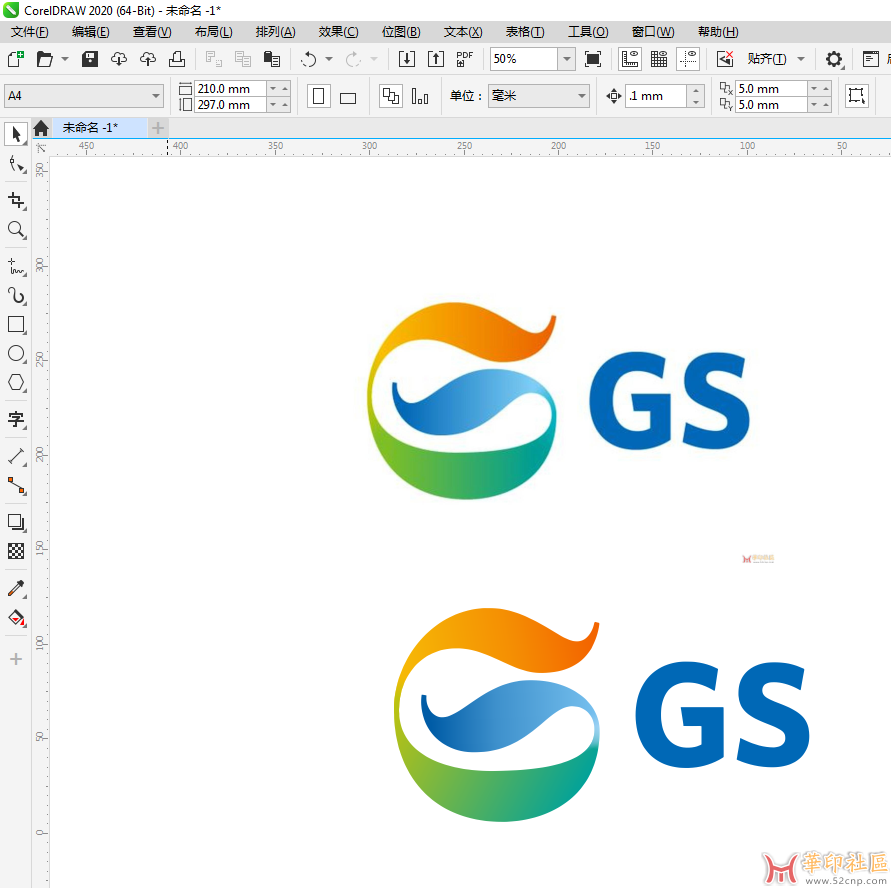Open the 查看(V) View menu
This screenshot has width=891, height=888.
pos(152,32)
